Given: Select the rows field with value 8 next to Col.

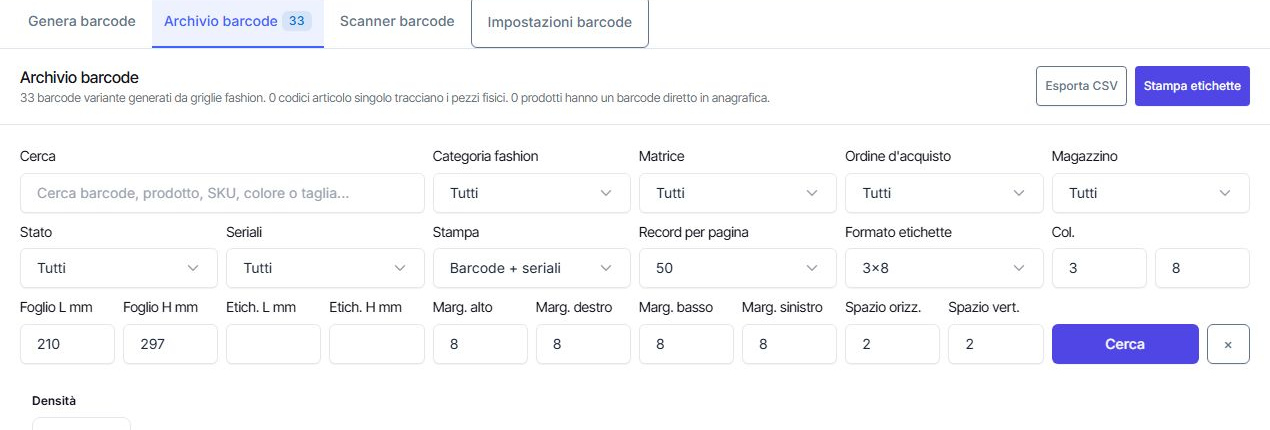Looking at the screenshot, I should point(1202,268).
